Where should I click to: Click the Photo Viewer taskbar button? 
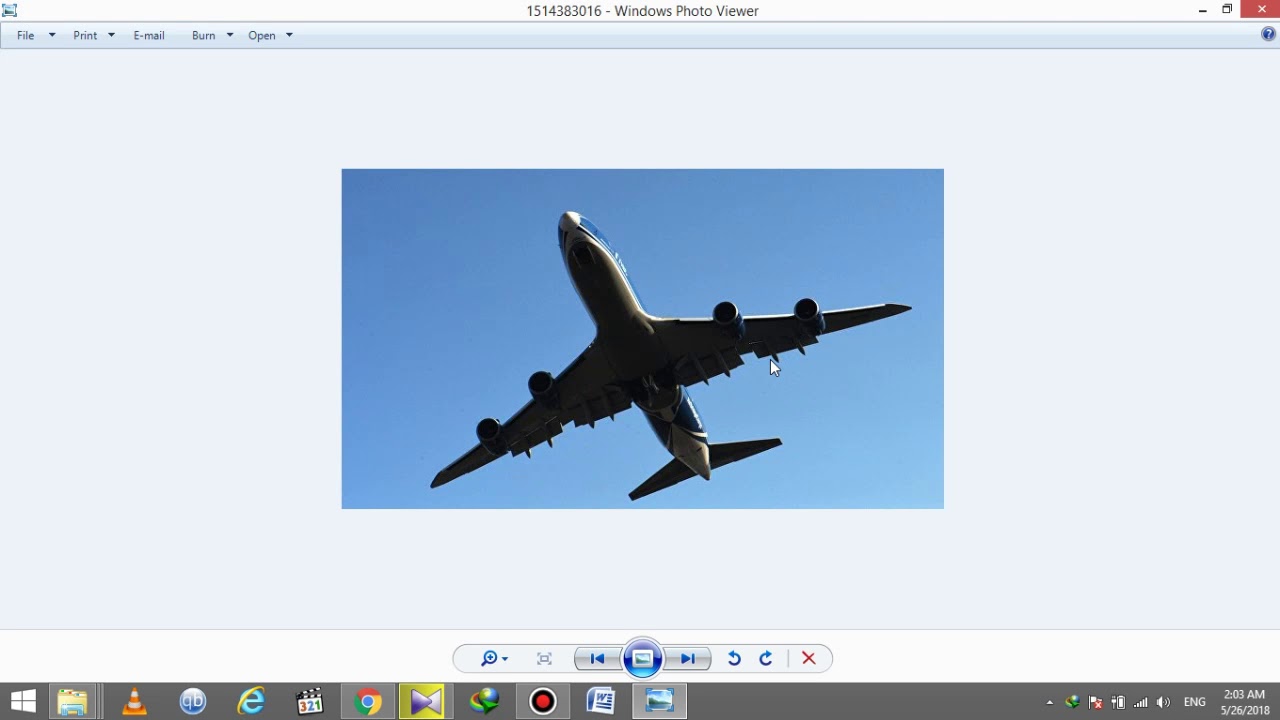click(x=660, y=702)
